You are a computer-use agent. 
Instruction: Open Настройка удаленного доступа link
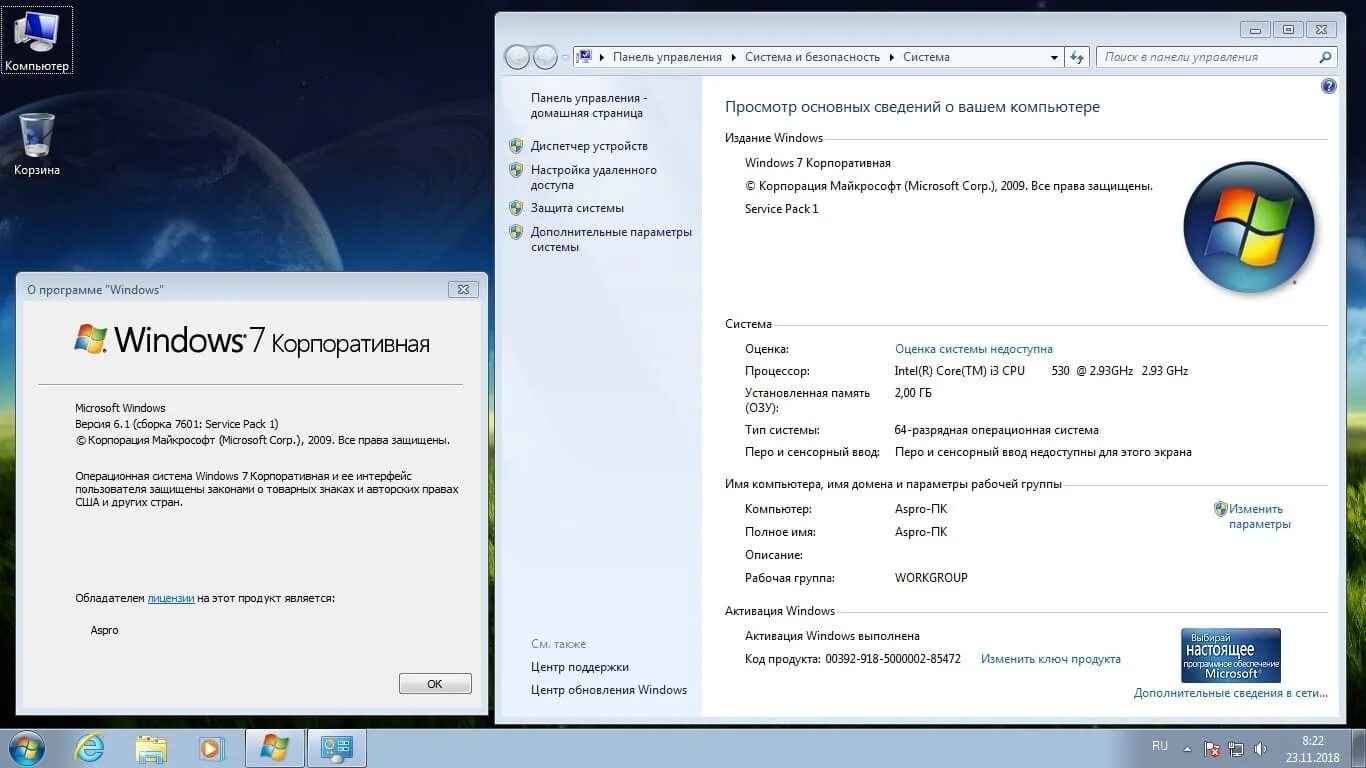click(594, 178)
